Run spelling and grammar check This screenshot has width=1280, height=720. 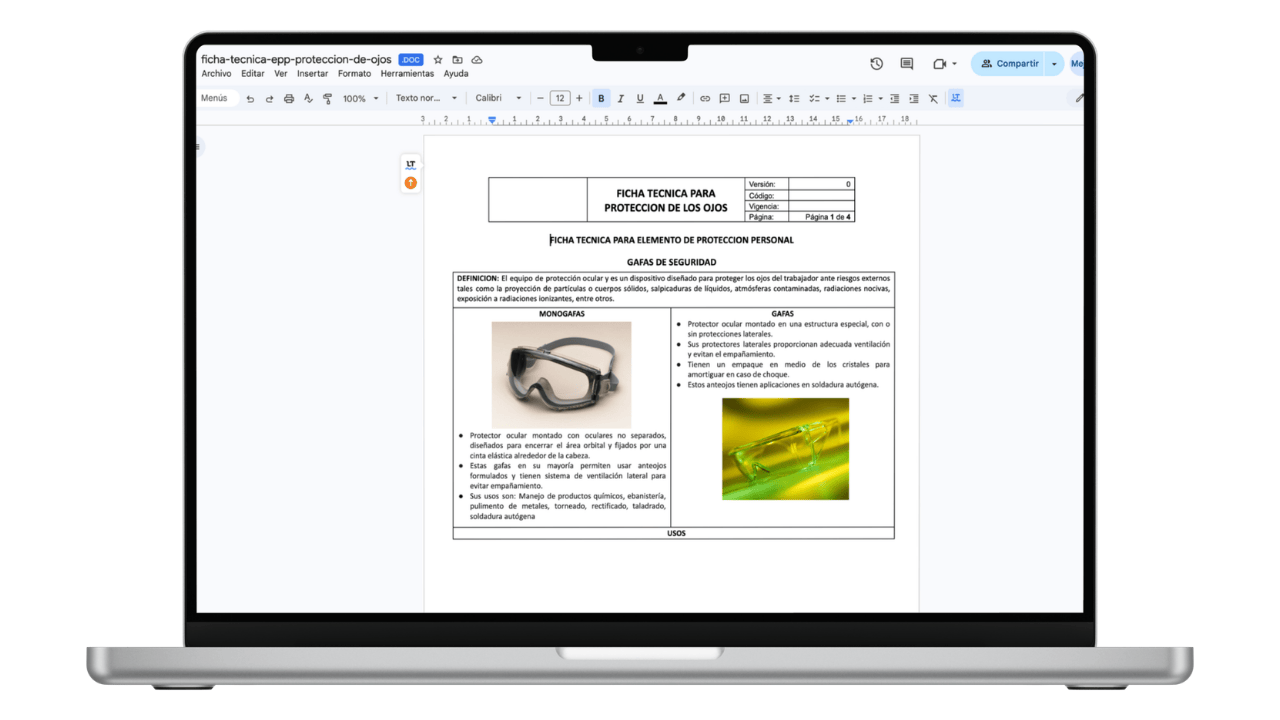pos(306,98)
